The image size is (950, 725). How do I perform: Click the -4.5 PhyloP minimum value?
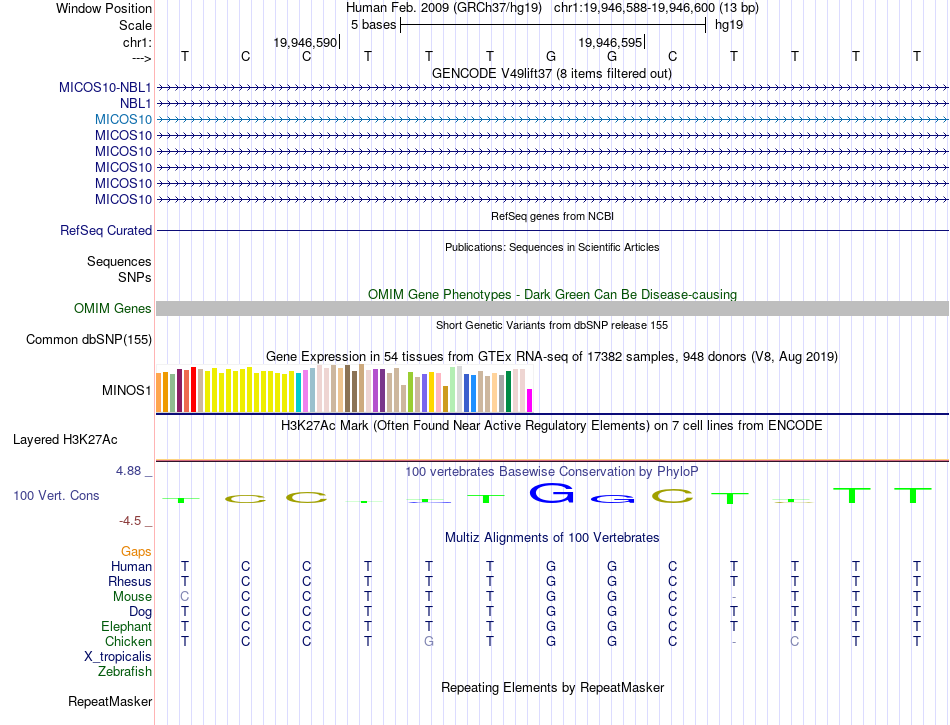(x=130, y=520)
